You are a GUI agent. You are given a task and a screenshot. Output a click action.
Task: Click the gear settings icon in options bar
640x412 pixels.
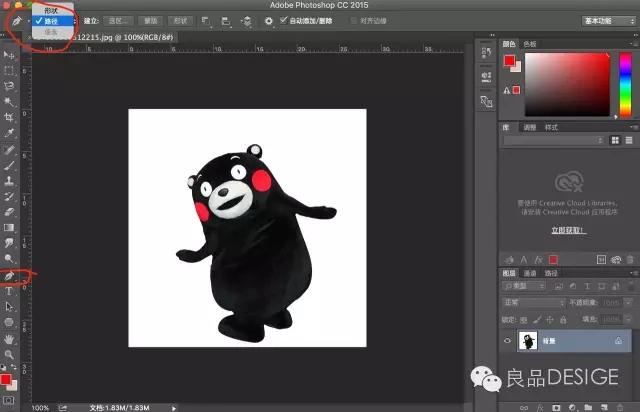coord(268,19)
